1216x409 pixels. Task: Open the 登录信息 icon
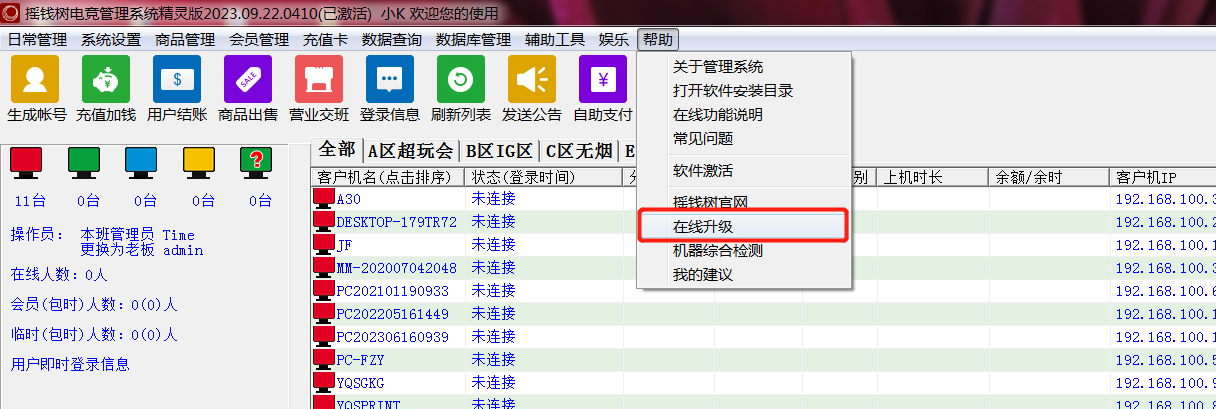pos(390,80)
